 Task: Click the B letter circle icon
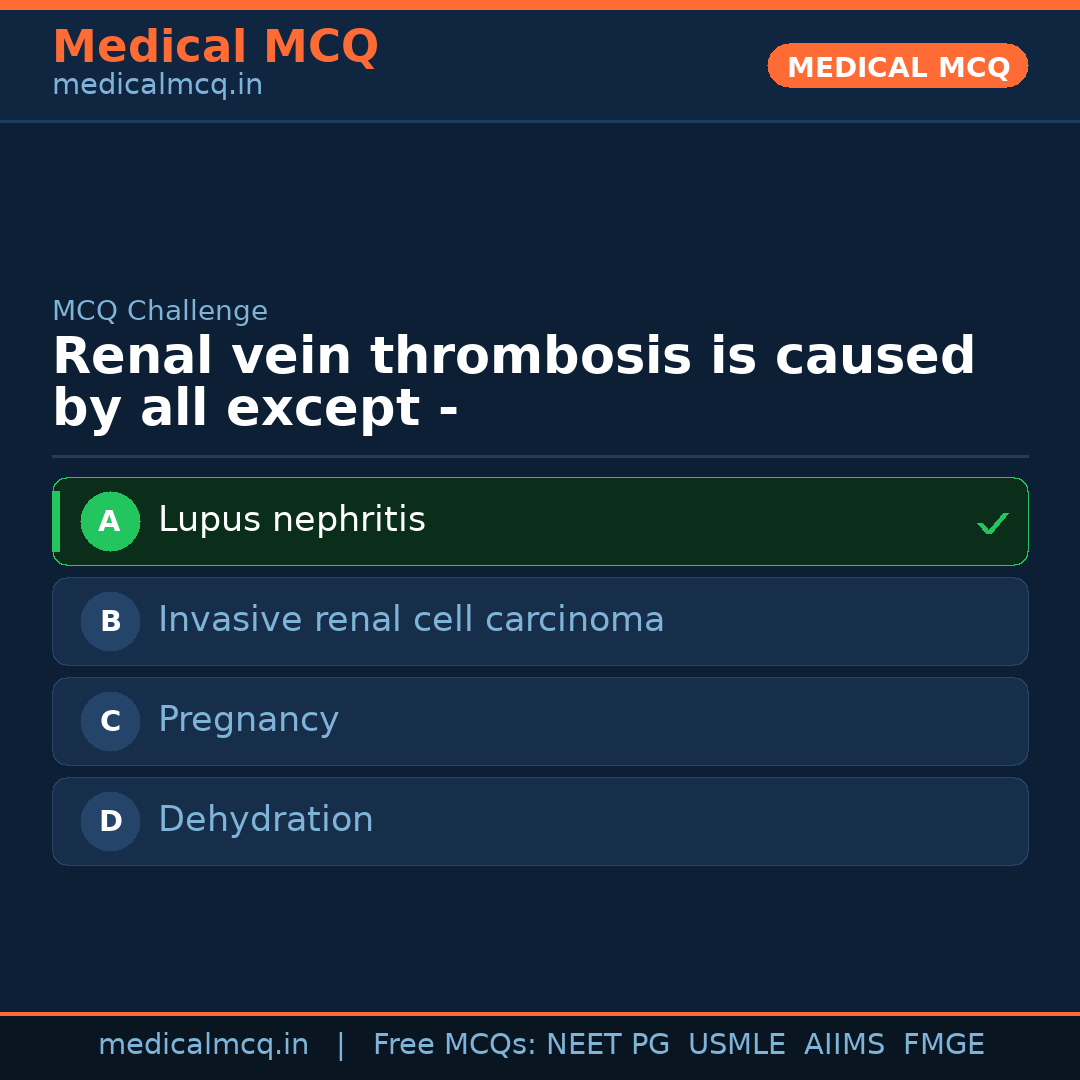(x=110, y=621)
